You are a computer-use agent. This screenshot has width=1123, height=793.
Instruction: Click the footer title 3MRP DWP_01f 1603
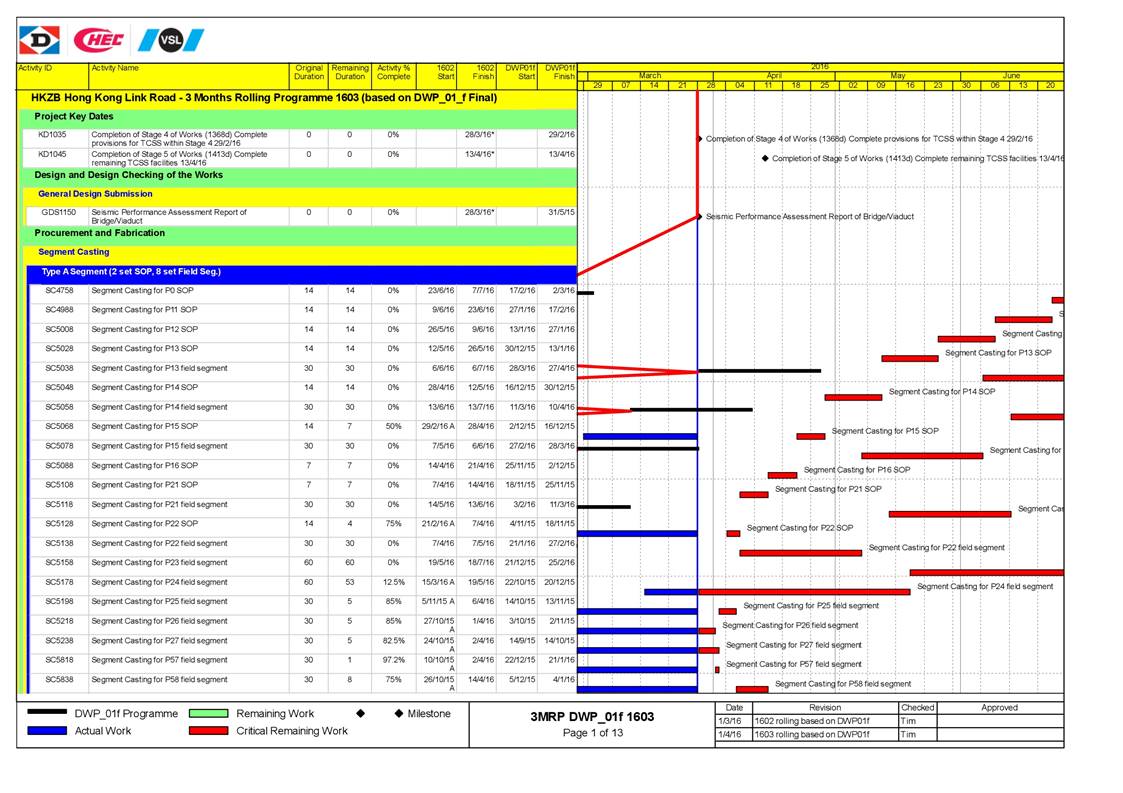tap(592, 716)
